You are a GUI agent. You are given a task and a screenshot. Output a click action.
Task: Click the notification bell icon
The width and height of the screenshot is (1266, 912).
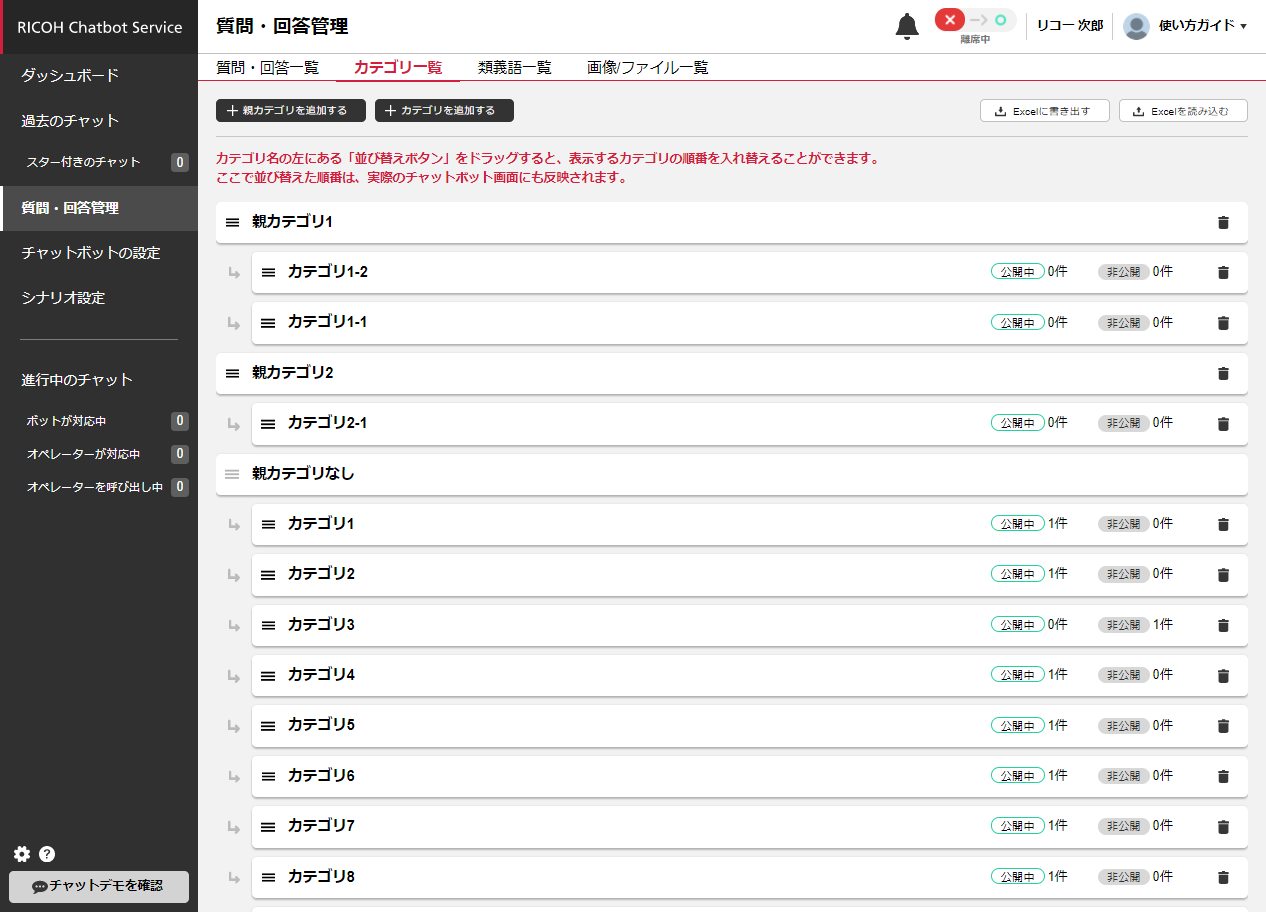coord(906,26)
